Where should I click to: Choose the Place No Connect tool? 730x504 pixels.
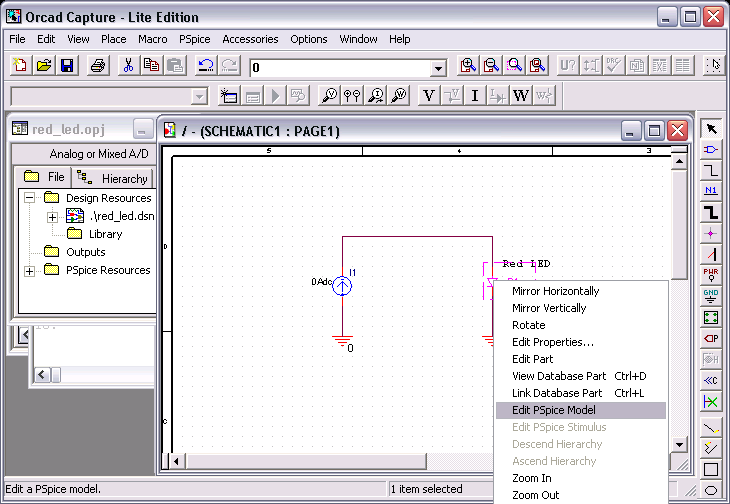711,401
